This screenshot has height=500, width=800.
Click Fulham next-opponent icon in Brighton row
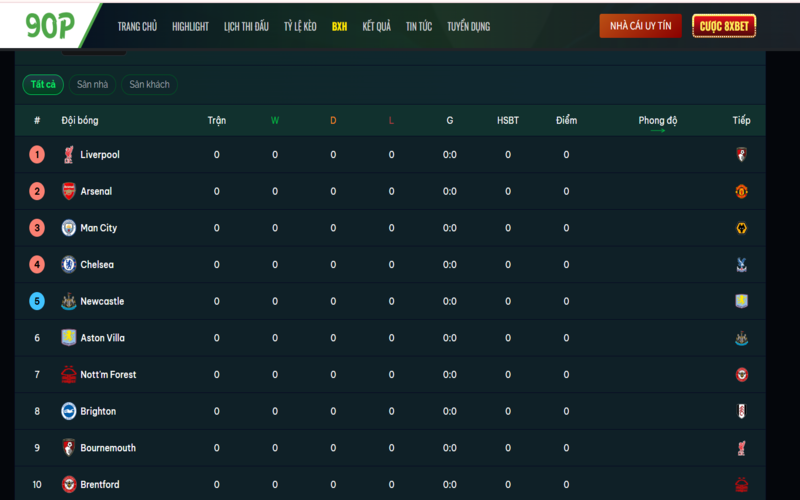[741, 411]
